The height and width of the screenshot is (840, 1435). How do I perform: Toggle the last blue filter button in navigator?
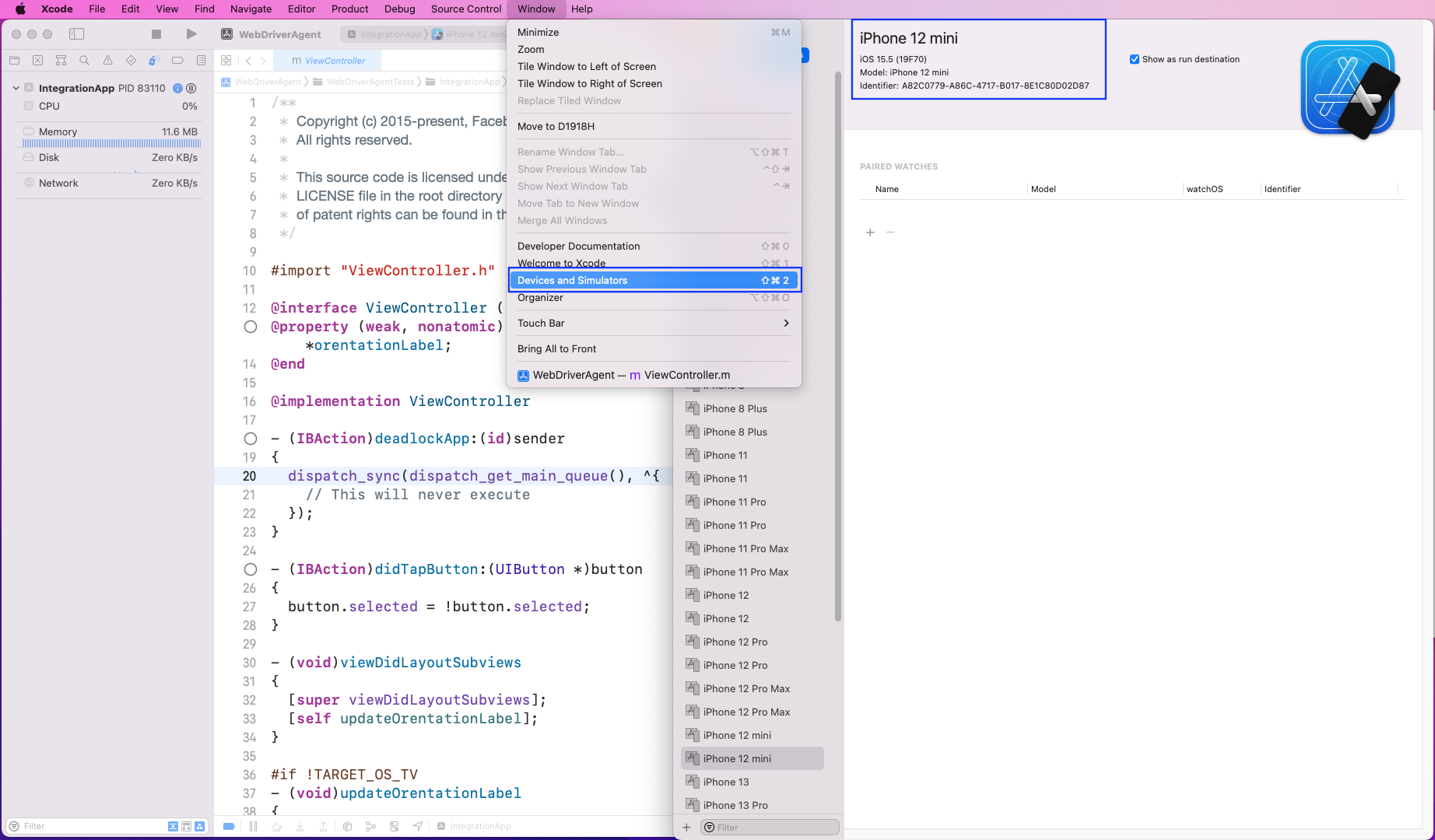click(200, 826)
